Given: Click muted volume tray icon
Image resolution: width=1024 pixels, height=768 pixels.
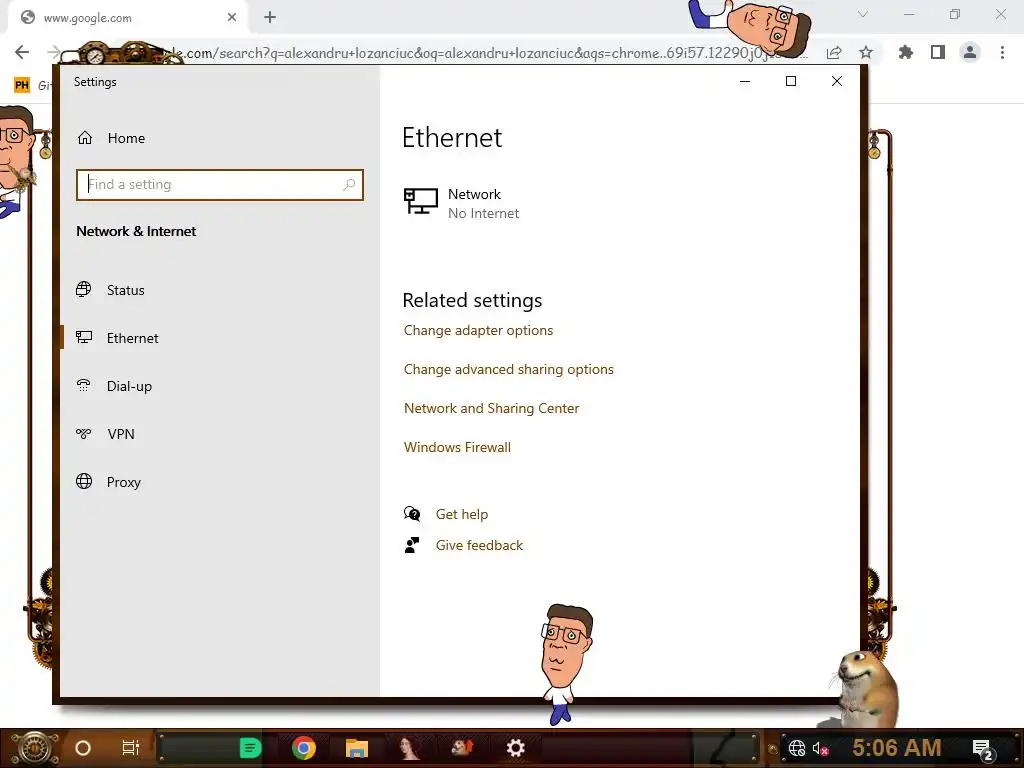Looking at the screenshot, I should (820, 749).
